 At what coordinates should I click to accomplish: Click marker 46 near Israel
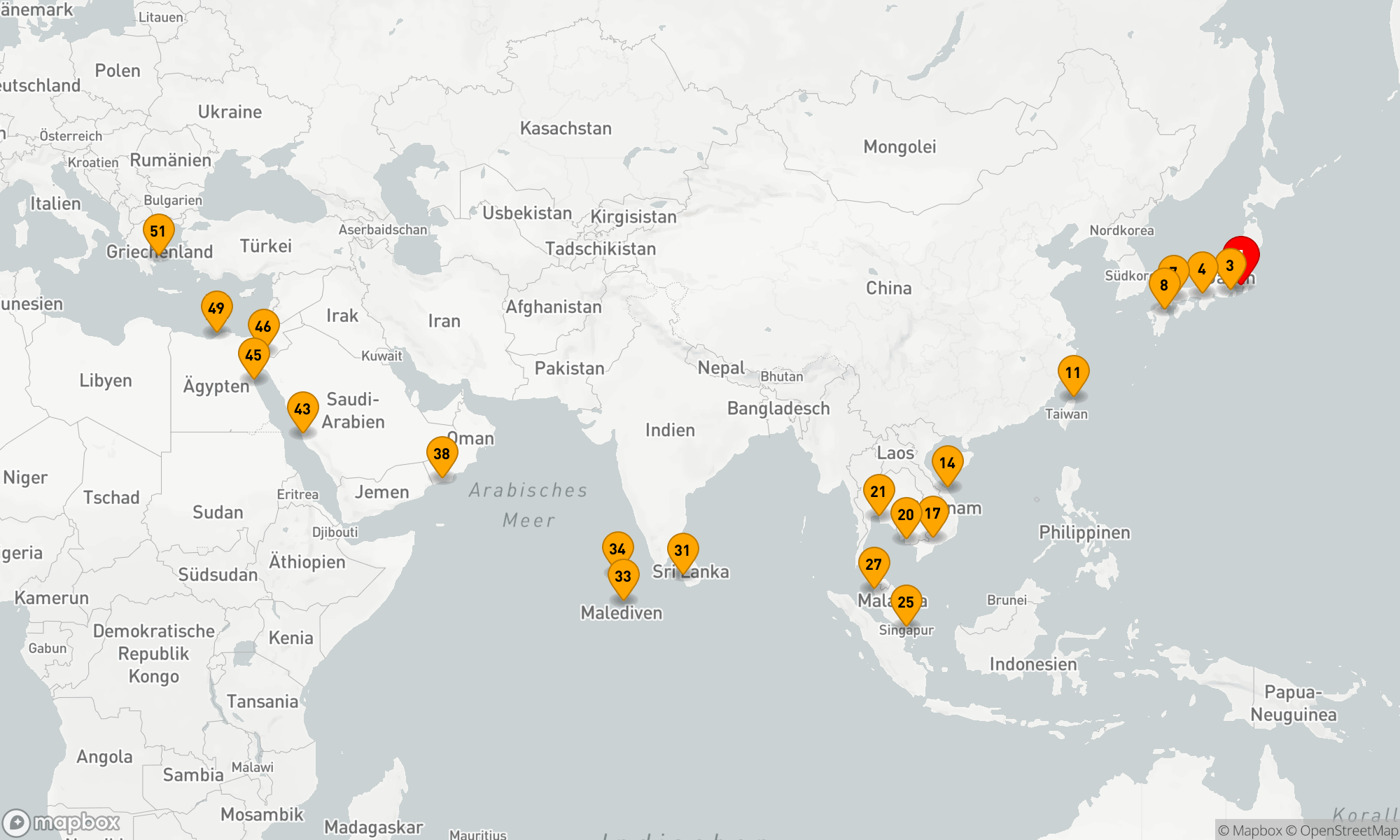(x=263, y=326)
